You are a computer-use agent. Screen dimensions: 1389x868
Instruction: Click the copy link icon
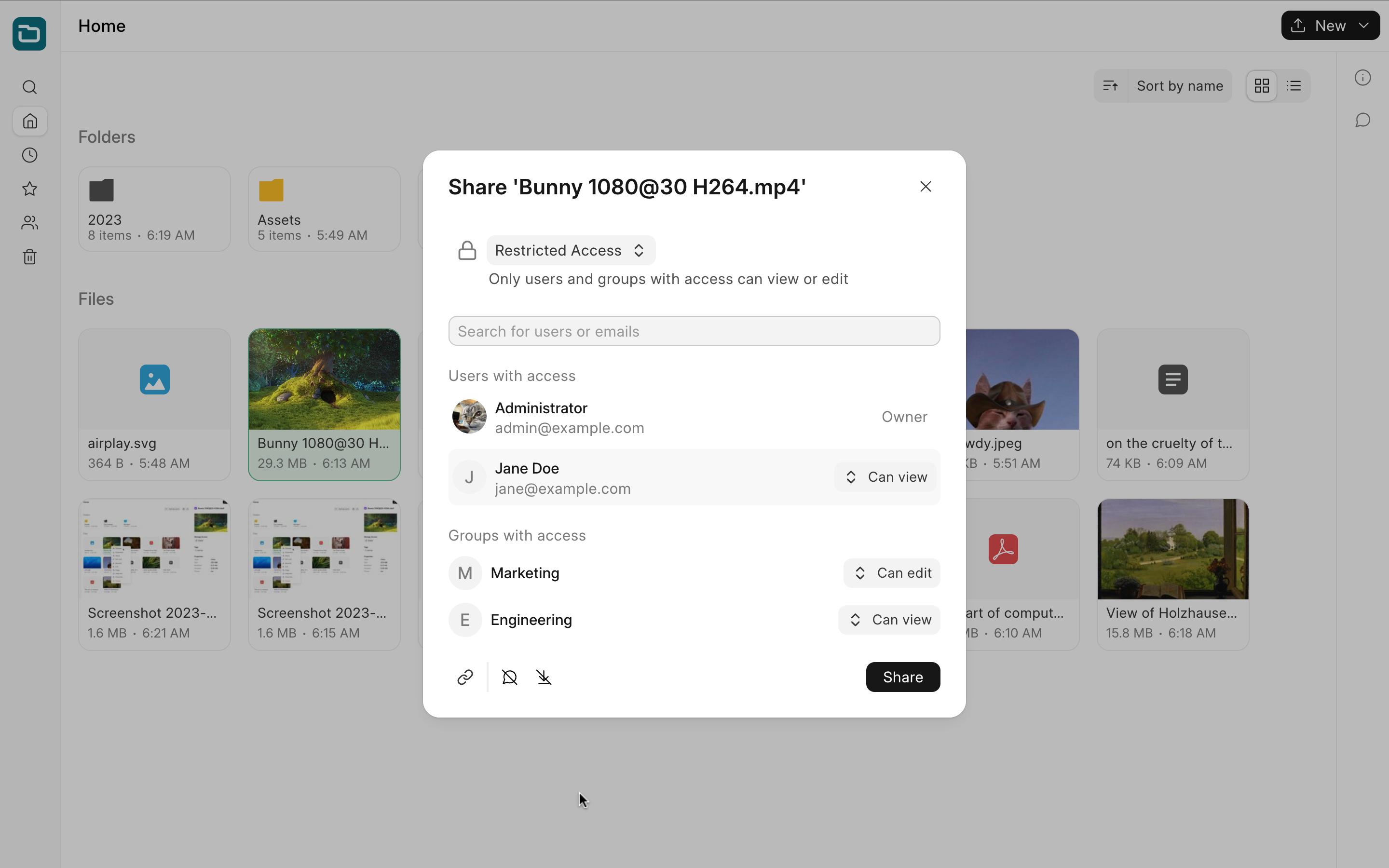(x=464, y=677)
